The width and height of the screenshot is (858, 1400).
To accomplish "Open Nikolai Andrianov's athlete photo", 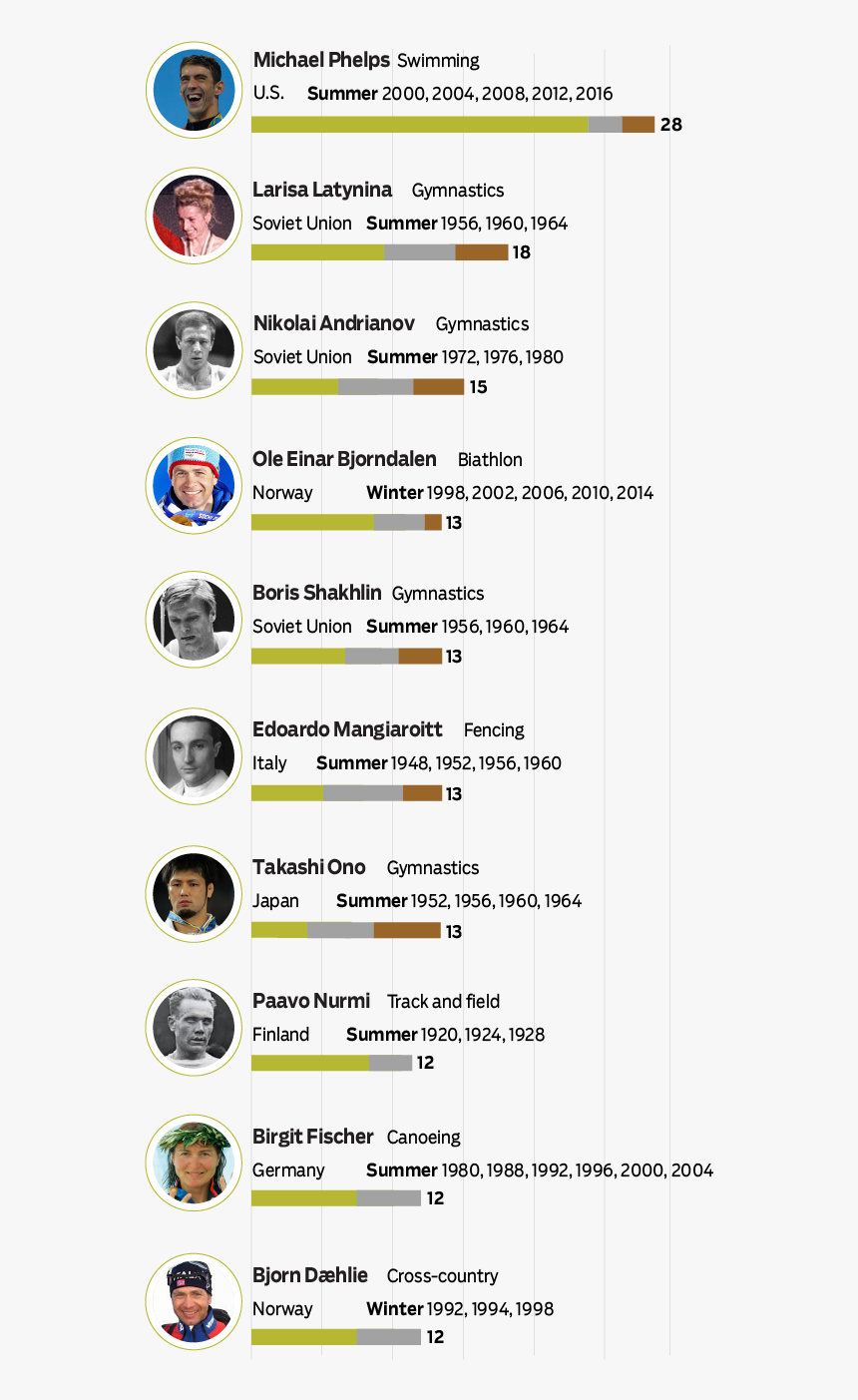I will (195, 350).
